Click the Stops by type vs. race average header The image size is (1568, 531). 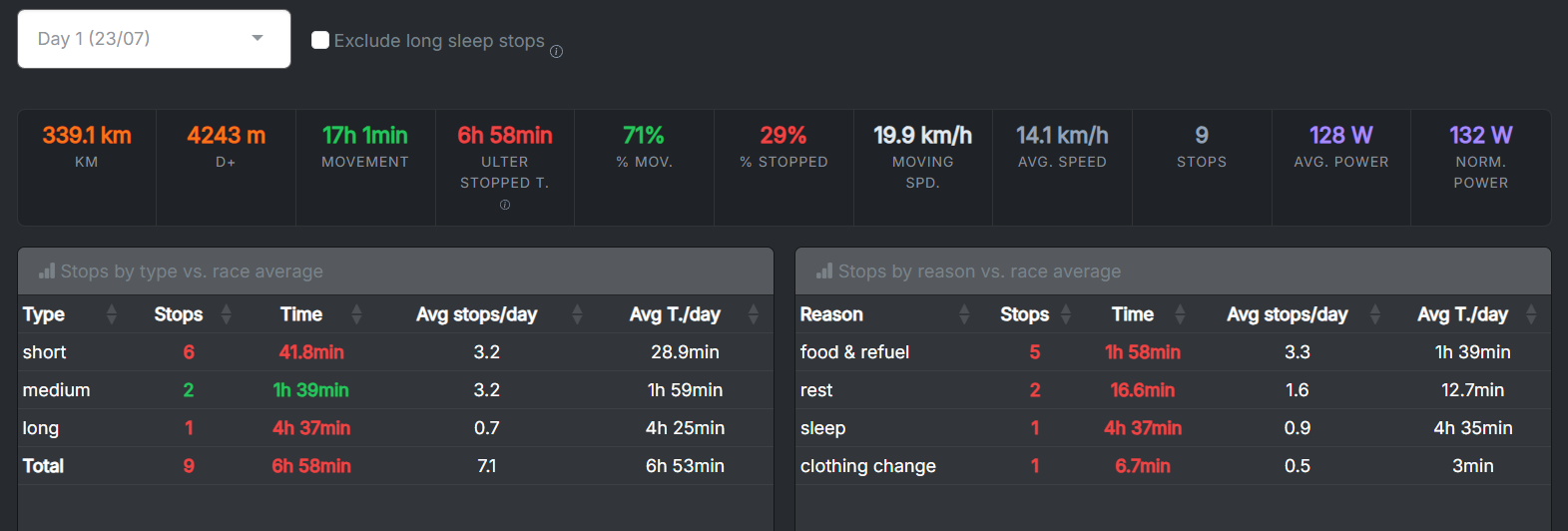192,271
